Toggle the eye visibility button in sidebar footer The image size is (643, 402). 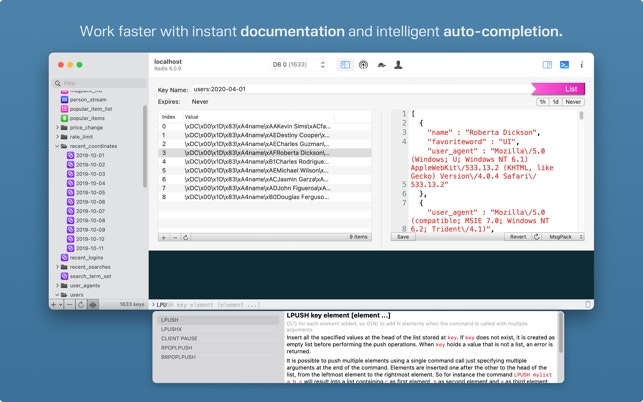click(93, 305)
